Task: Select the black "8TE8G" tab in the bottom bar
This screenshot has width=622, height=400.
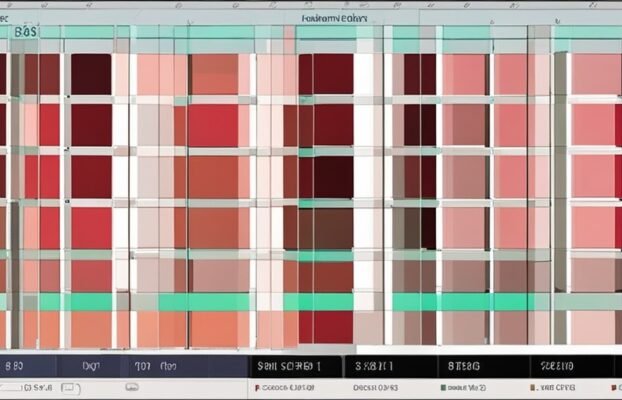Action: pos(484,366)
